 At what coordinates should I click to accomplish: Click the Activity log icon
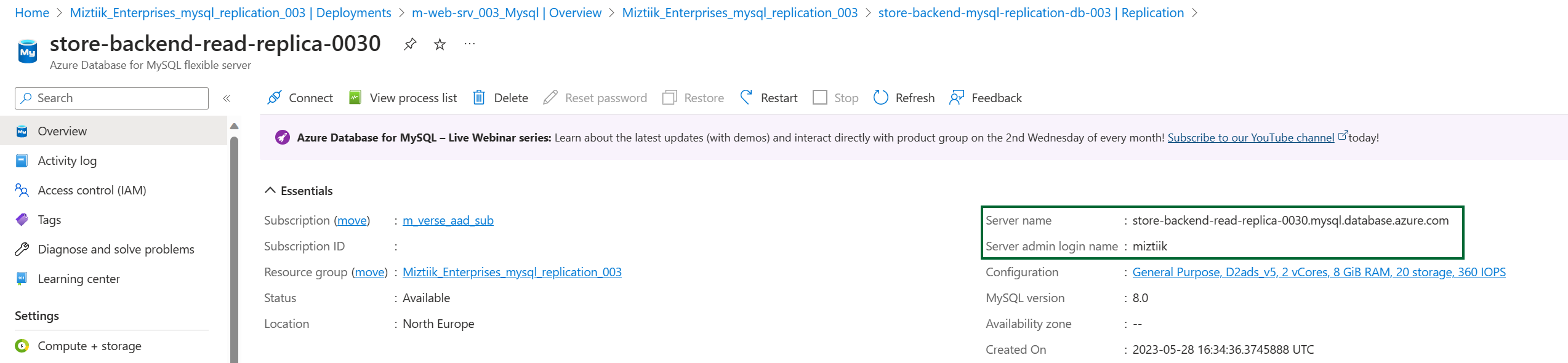point(22,161)
